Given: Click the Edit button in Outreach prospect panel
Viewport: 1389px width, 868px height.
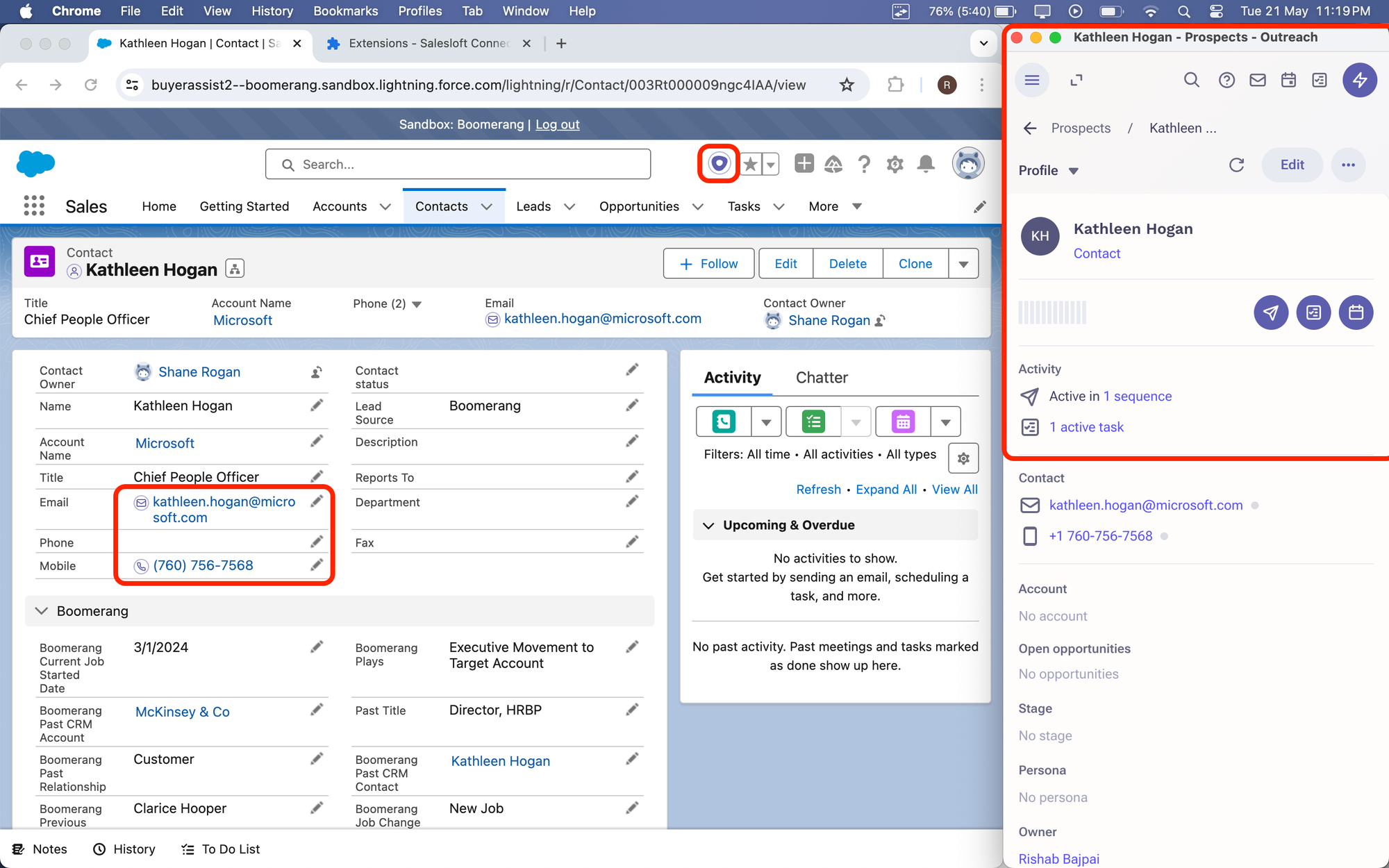Looking at the screenshot, I should 1291,165.
